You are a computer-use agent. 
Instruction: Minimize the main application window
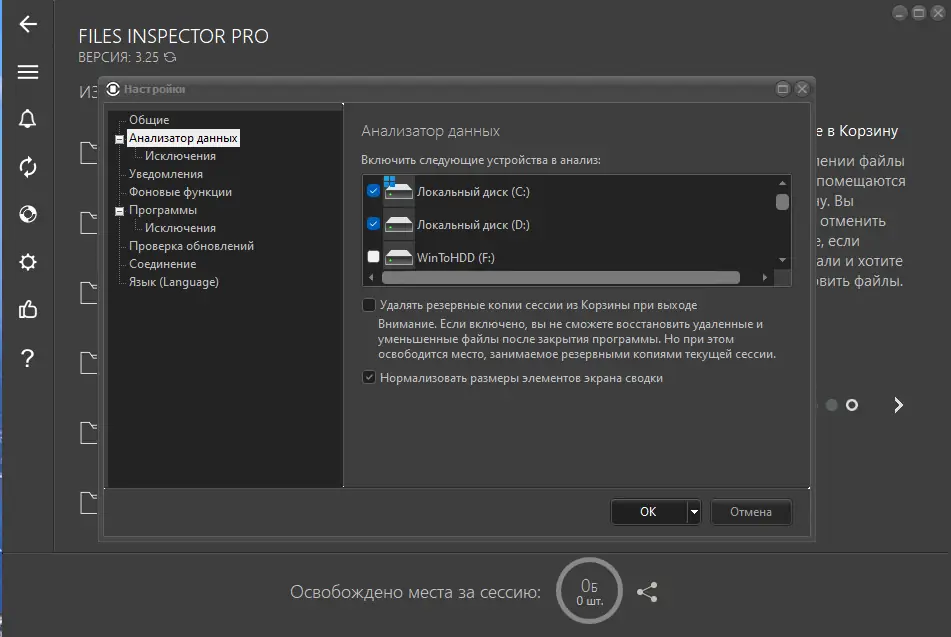tap(899, 13)
